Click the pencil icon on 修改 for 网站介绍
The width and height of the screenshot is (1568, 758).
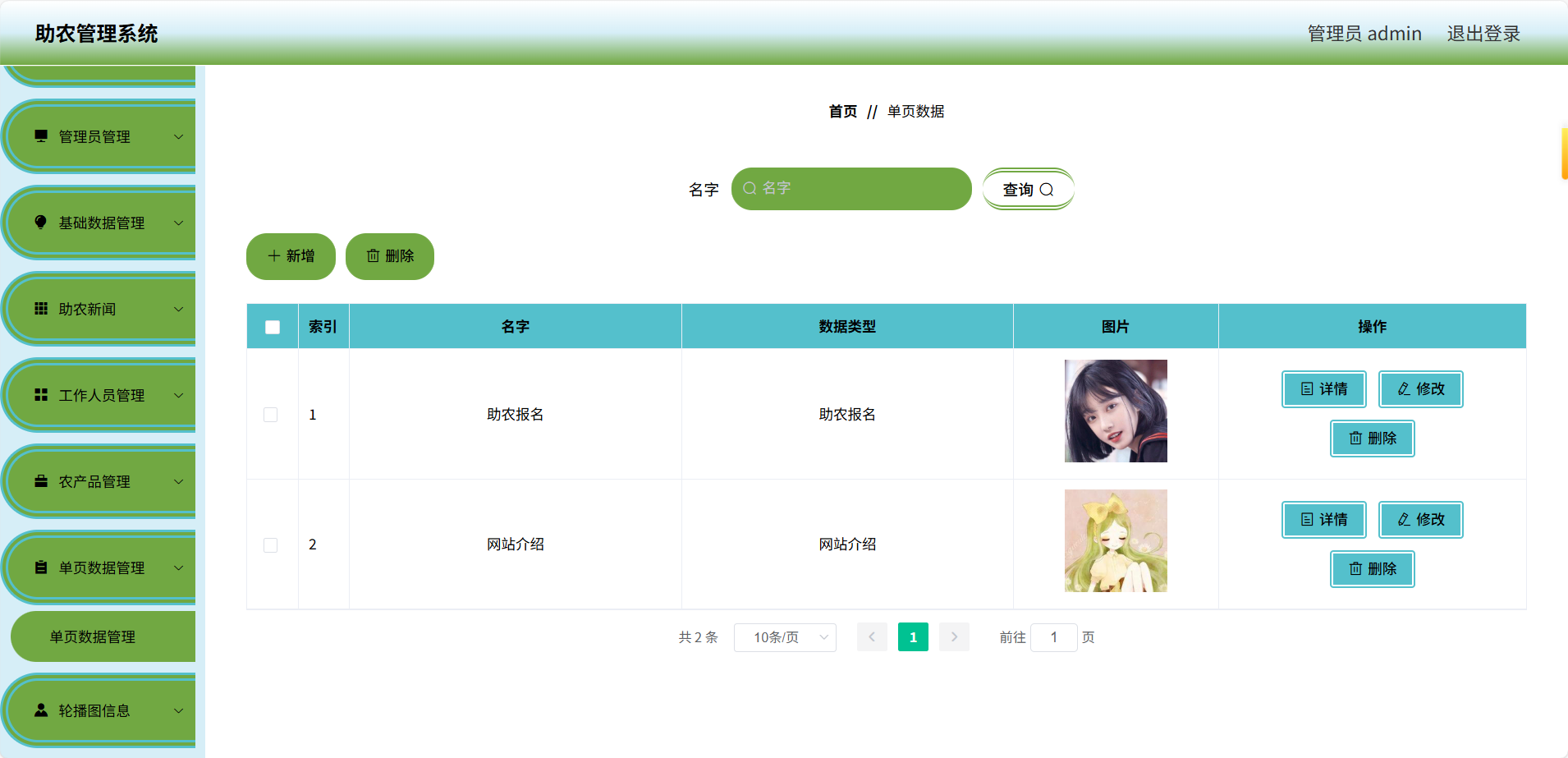1404,520
